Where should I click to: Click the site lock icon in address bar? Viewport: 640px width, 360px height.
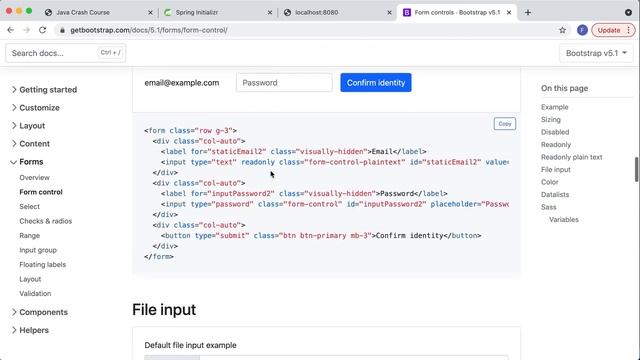point(62,30)
